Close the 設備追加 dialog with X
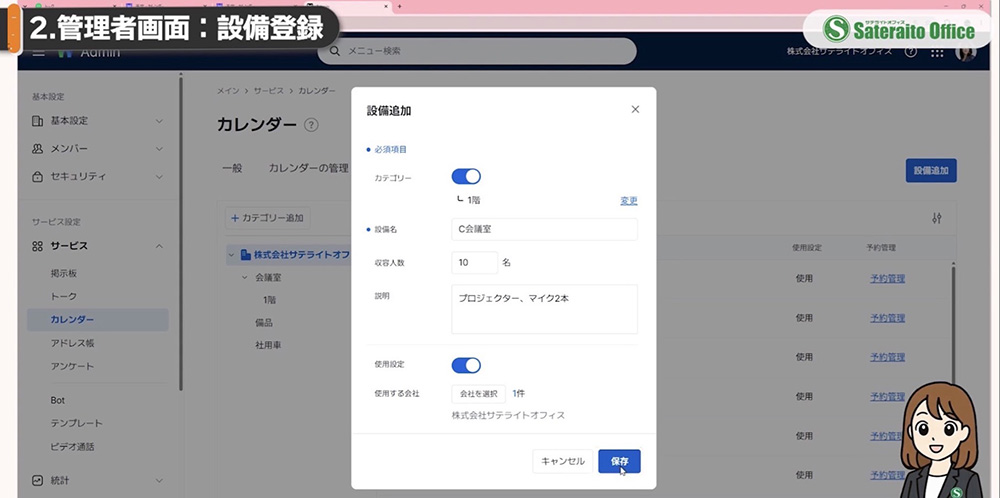 click(635, 110)
